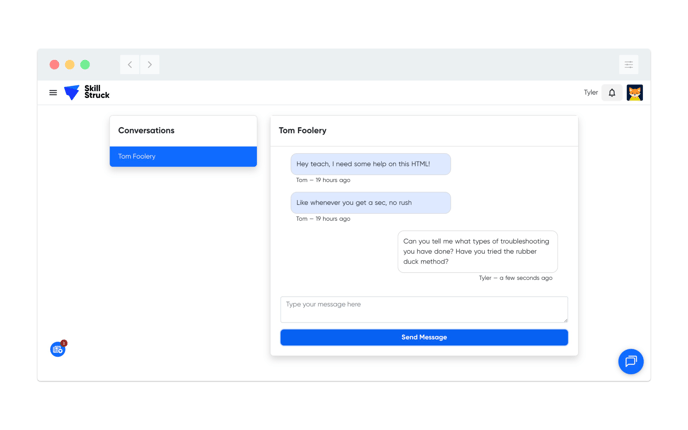Click the blue round icon with red badge

pyautogui.click(x=58, y=349)
